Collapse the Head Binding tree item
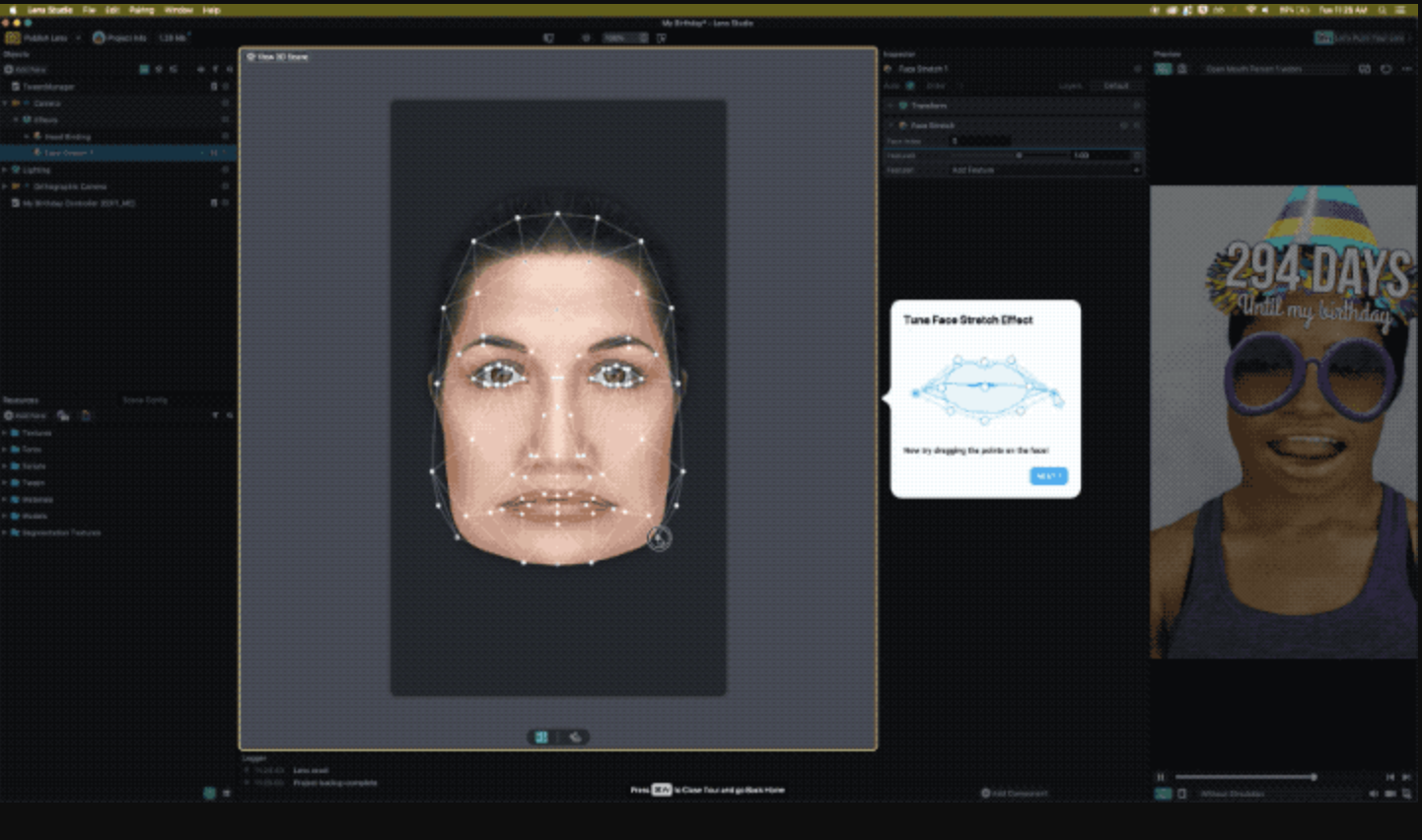This screenshot has width=1422, height=840. [x=27, y=136]
